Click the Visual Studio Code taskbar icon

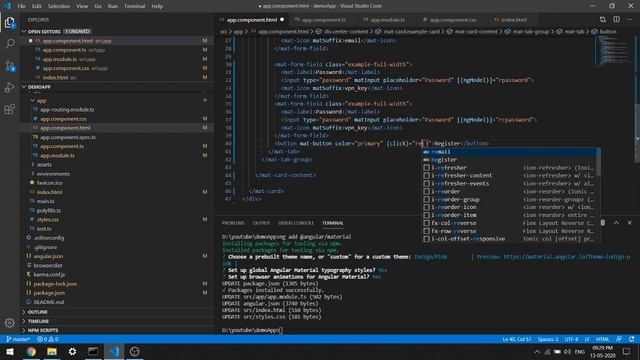point(114,351)
